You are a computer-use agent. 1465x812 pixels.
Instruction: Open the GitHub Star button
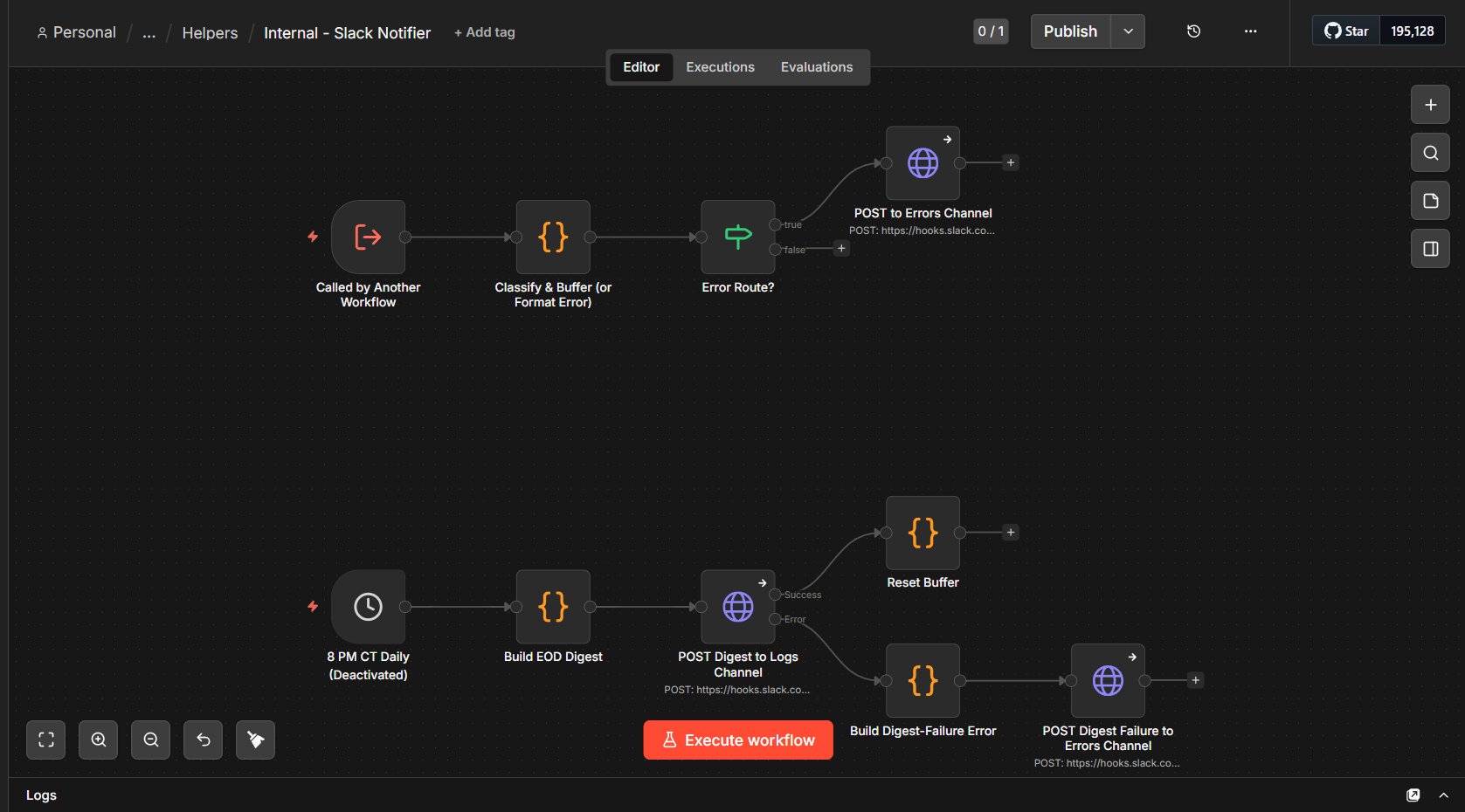[1346, 31]
